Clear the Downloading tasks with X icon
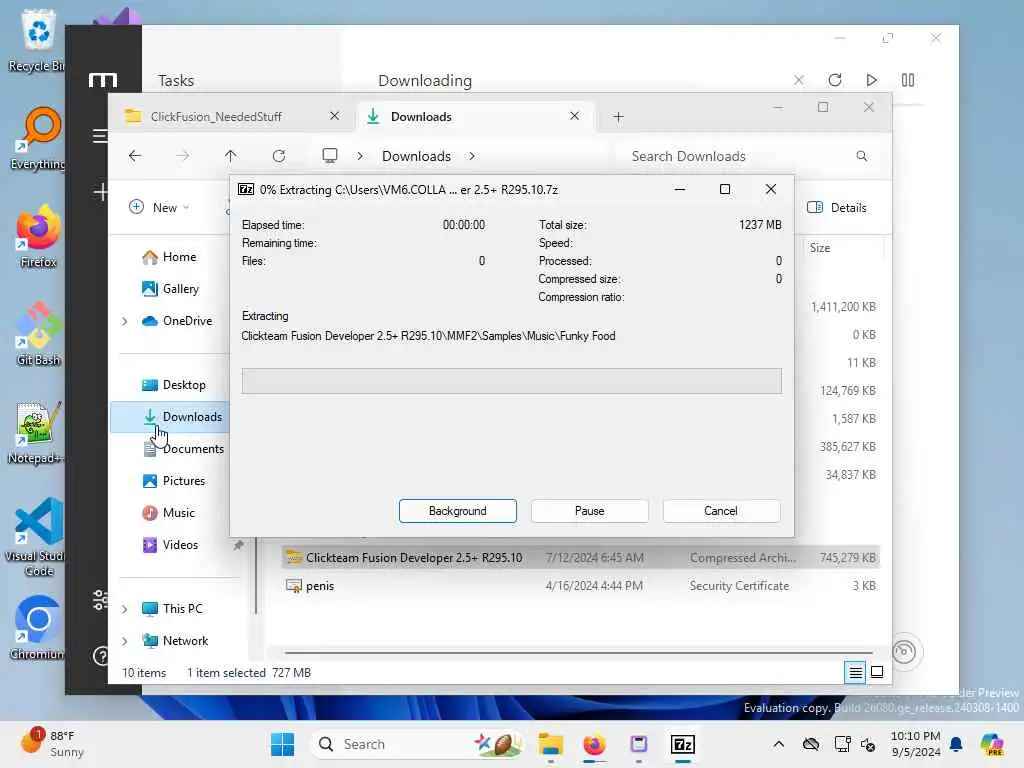The width and height of the screenshot is (1024, 768). (798, 80)
